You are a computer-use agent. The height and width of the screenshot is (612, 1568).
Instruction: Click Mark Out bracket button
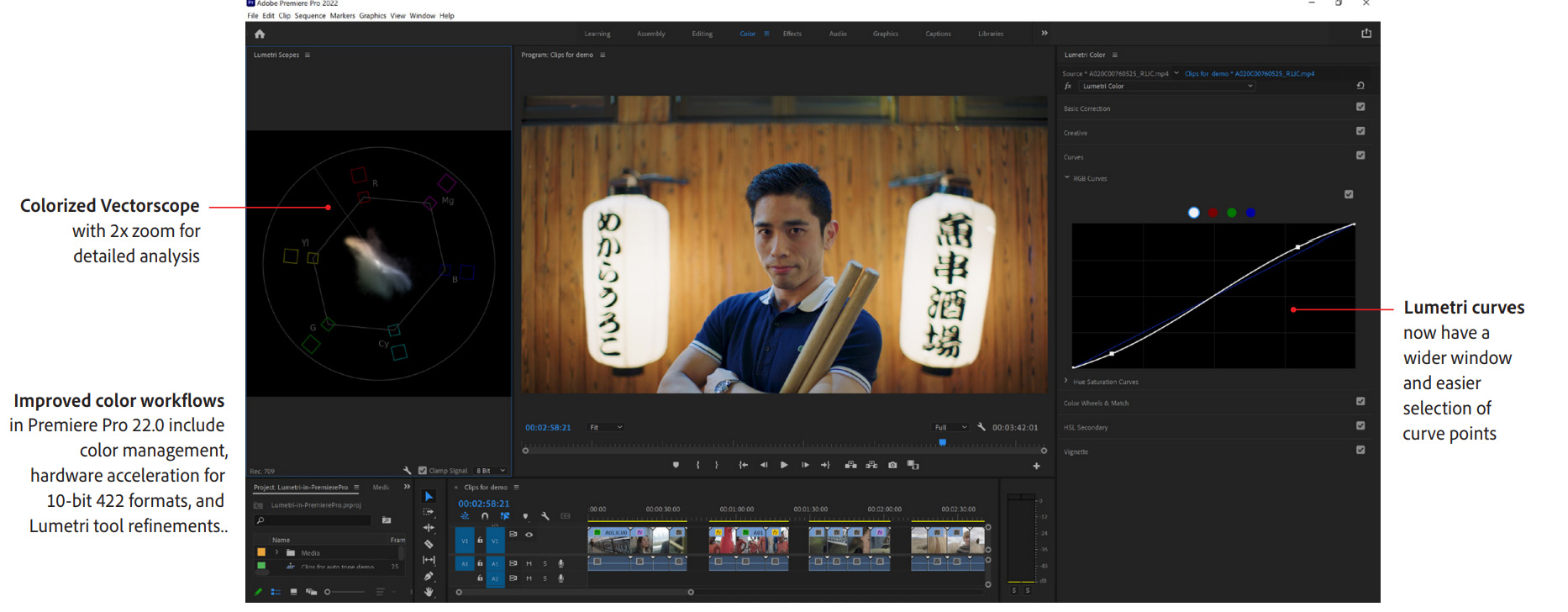point(717,465)
